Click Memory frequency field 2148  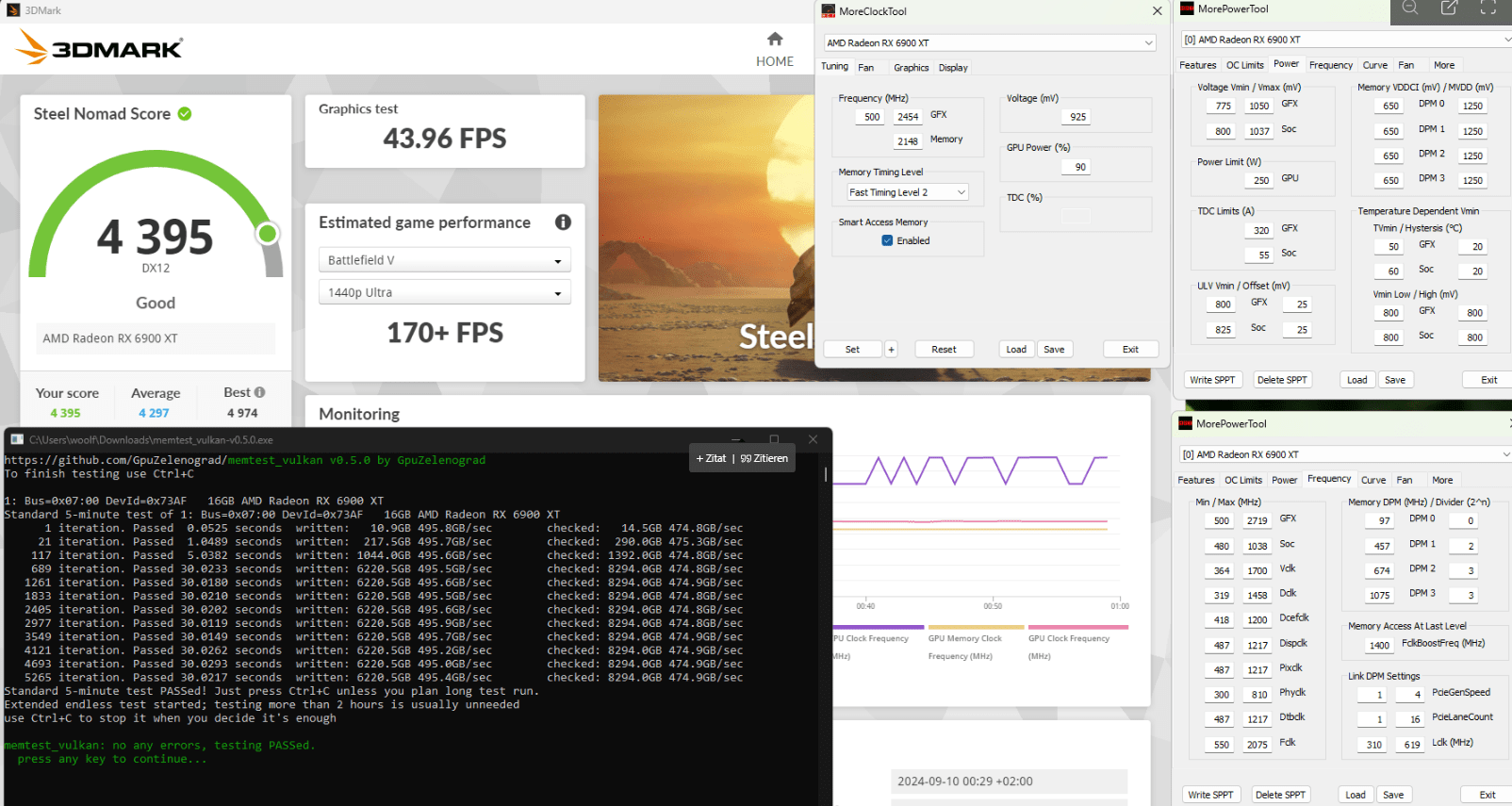(908, 141)
